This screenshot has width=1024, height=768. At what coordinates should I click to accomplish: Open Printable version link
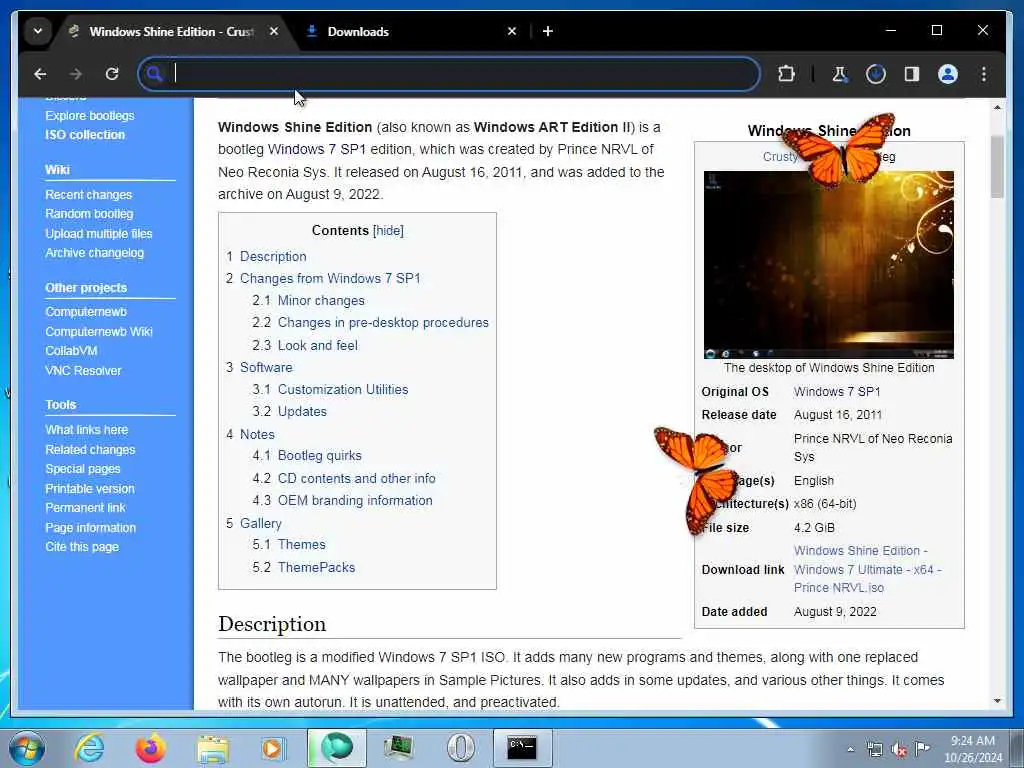click(x=89, y=488)
